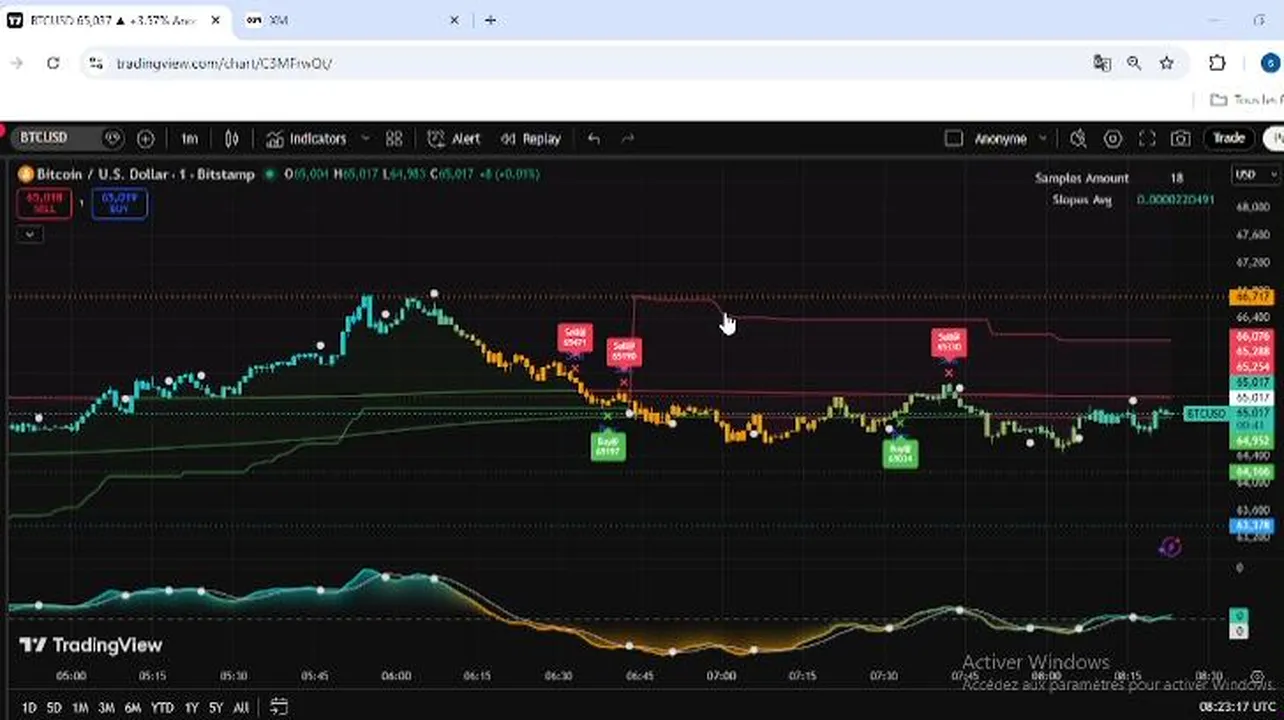Close the BTCUSD browser tab
Image resolution: width=1284 pixels, height=720 pixels.
coord(215,20)
